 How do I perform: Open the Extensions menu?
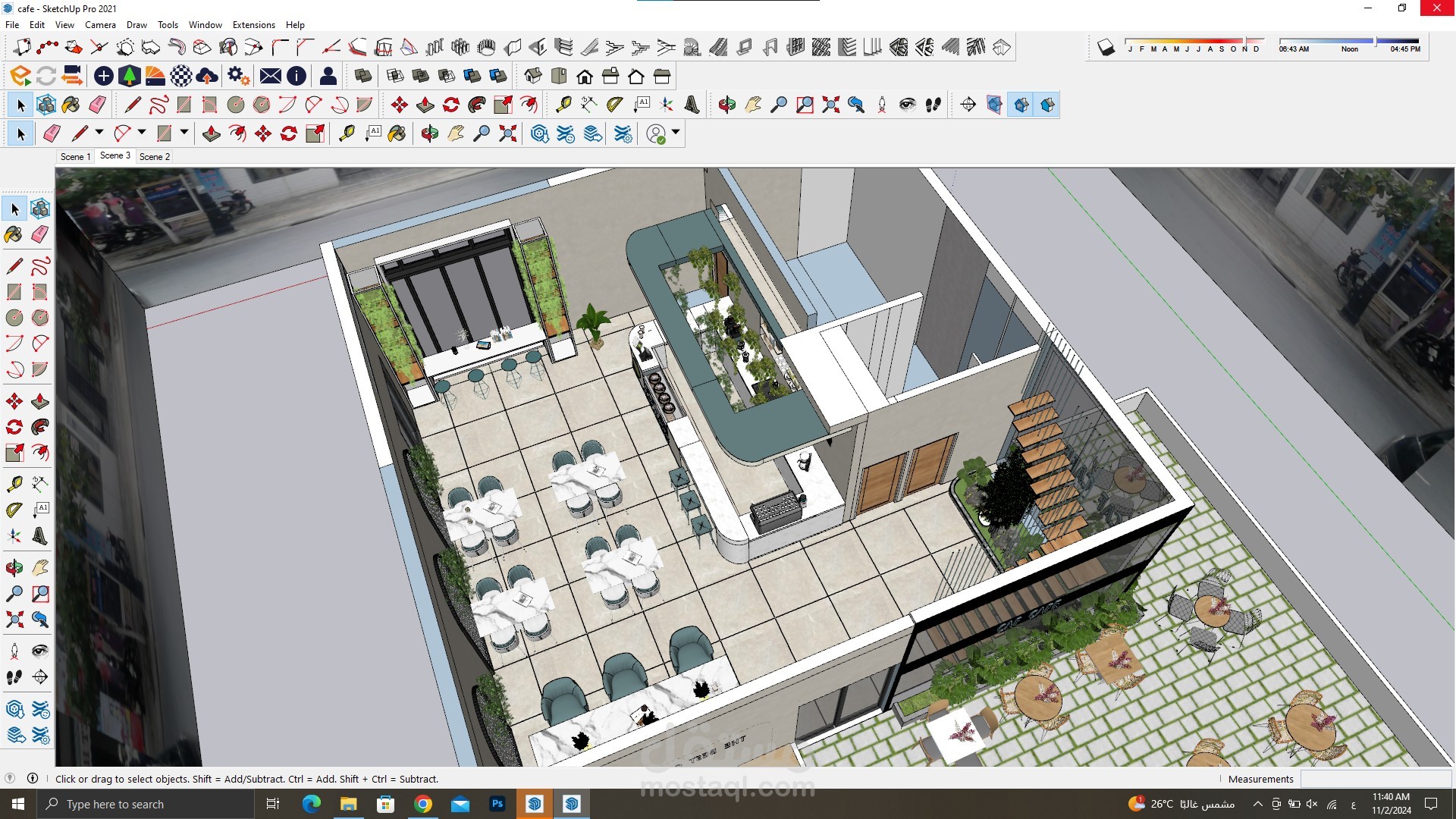[x=254, y=25]
